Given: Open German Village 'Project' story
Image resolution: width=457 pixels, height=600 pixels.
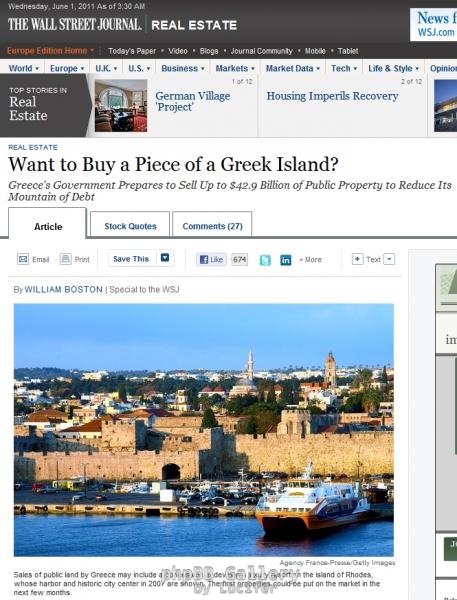Looking at the screenshot, I should (193, 101).
